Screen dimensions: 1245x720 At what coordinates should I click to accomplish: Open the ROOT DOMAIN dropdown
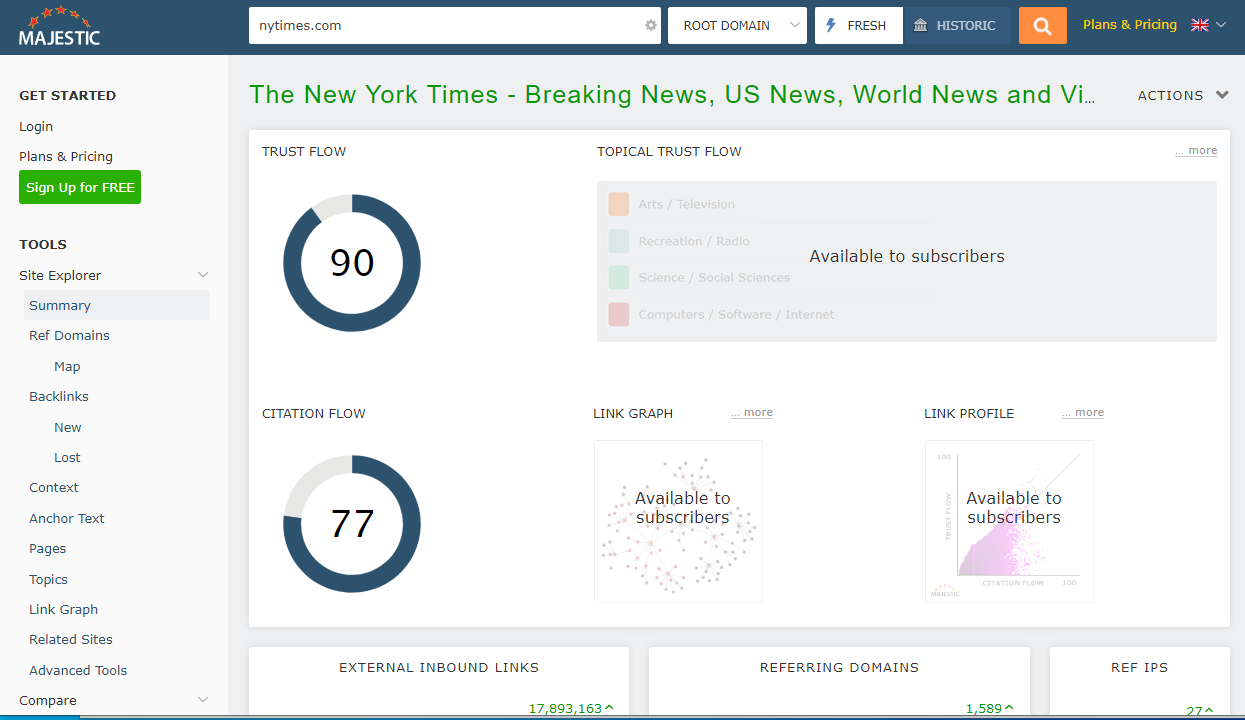pos(737,25)
